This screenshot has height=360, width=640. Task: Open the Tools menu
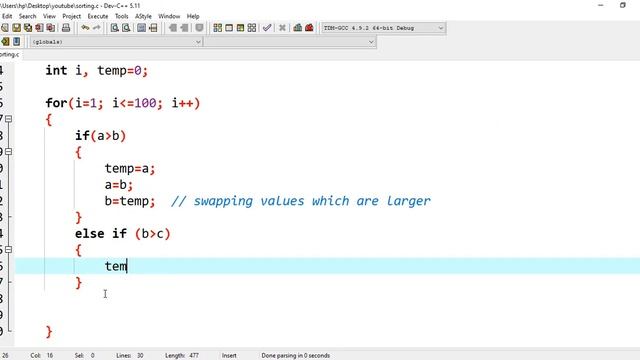tap(122, 16)
